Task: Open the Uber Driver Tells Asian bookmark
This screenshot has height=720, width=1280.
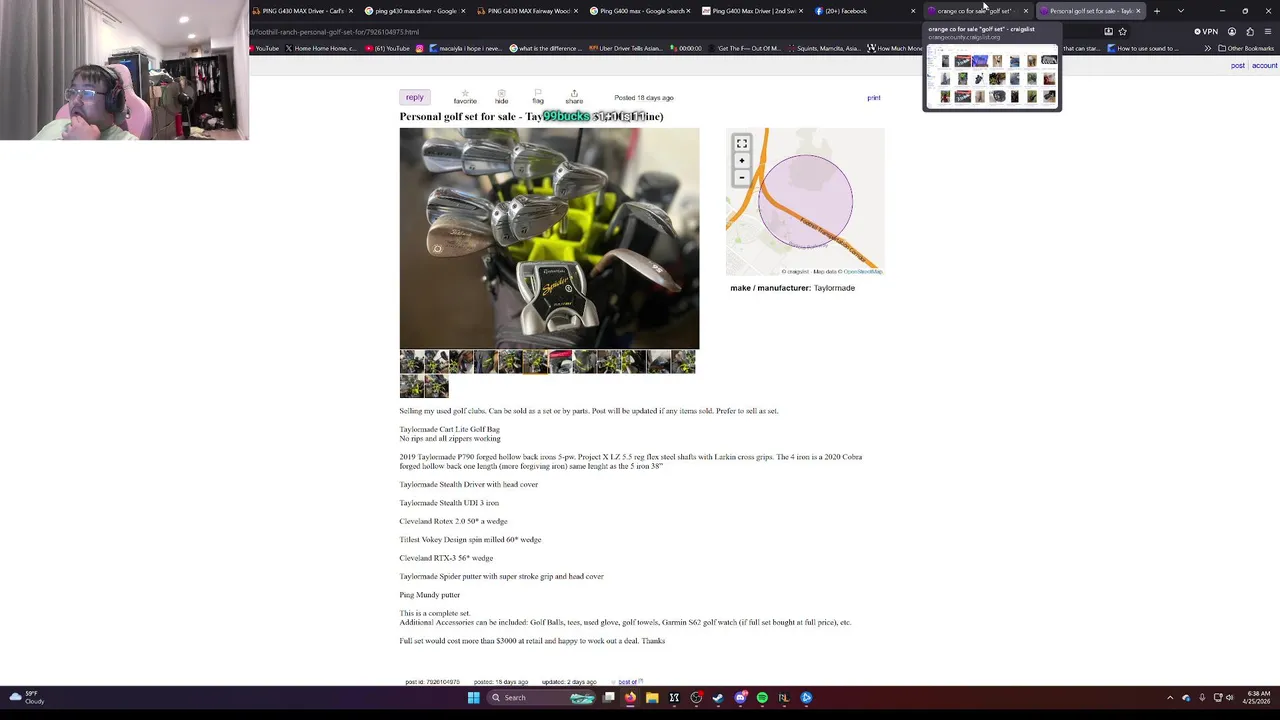Action: tap(625, 48)
